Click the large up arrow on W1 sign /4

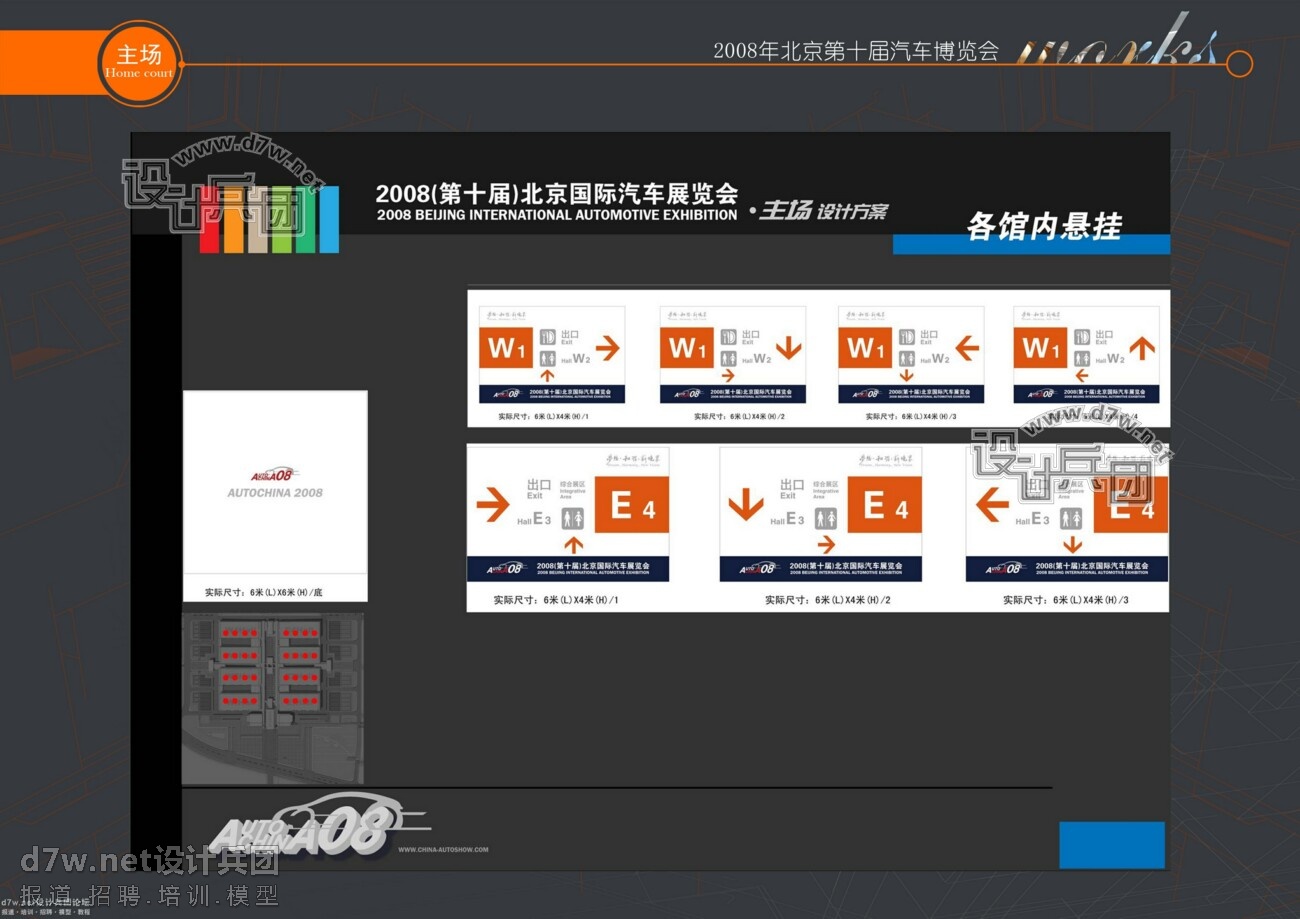1143,347
